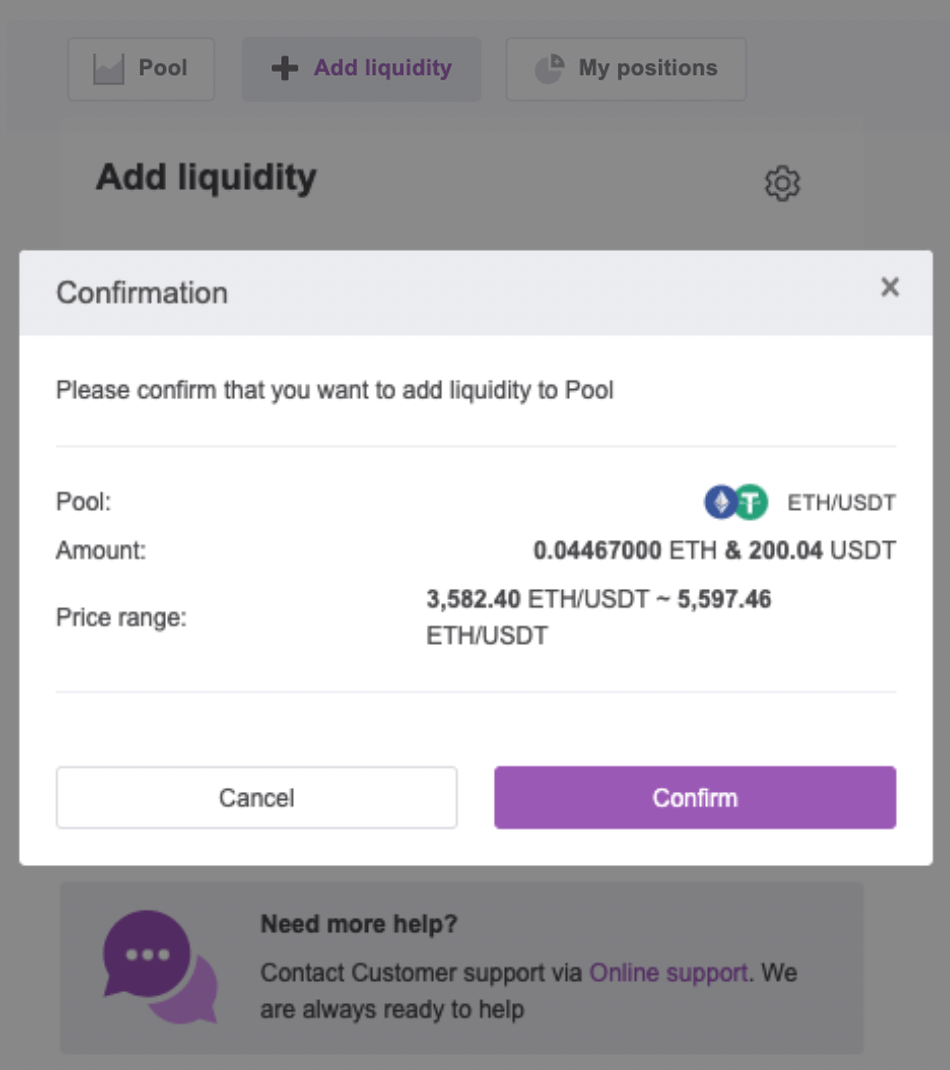
Task: Switch to the Pool tab
Action: (x=141, y=69)
